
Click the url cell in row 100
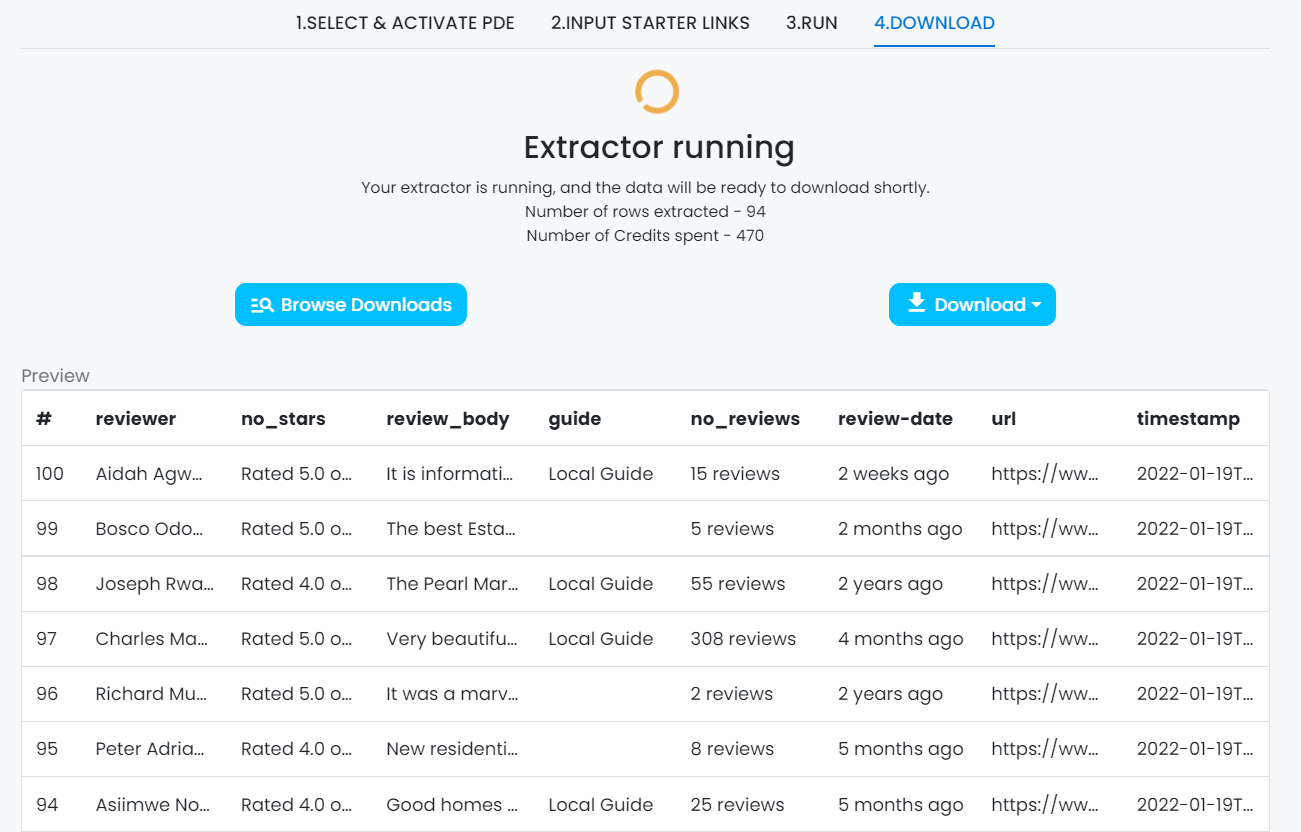(x=1046, y=474)
